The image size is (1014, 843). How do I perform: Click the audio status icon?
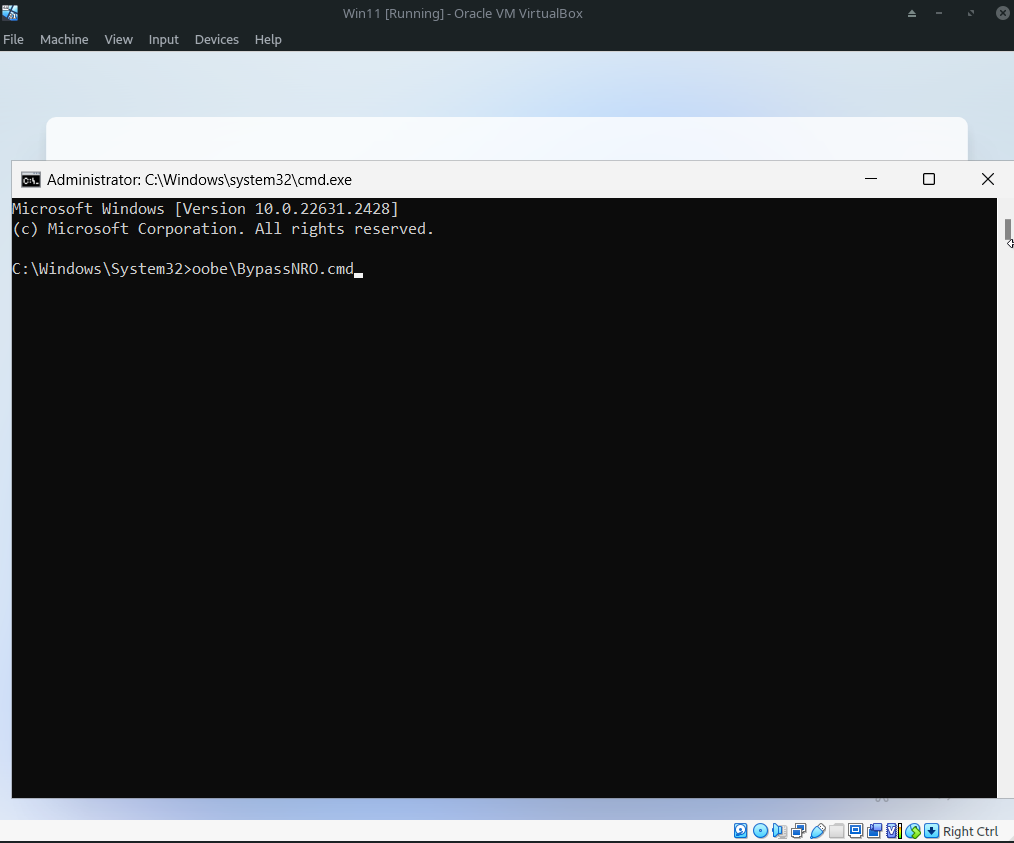pos(779,831)
